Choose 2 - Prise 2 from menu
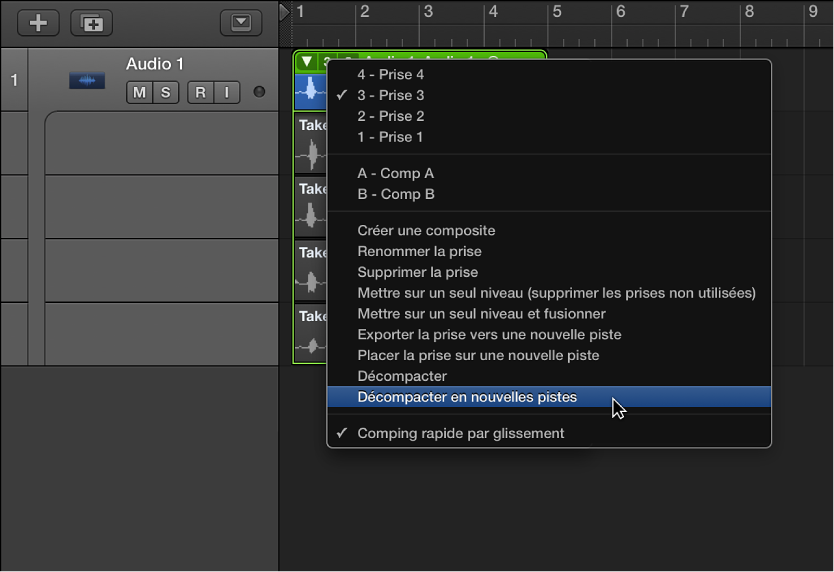Image resolution: width=834 pixels, height=572 pixels. (390, 116)
